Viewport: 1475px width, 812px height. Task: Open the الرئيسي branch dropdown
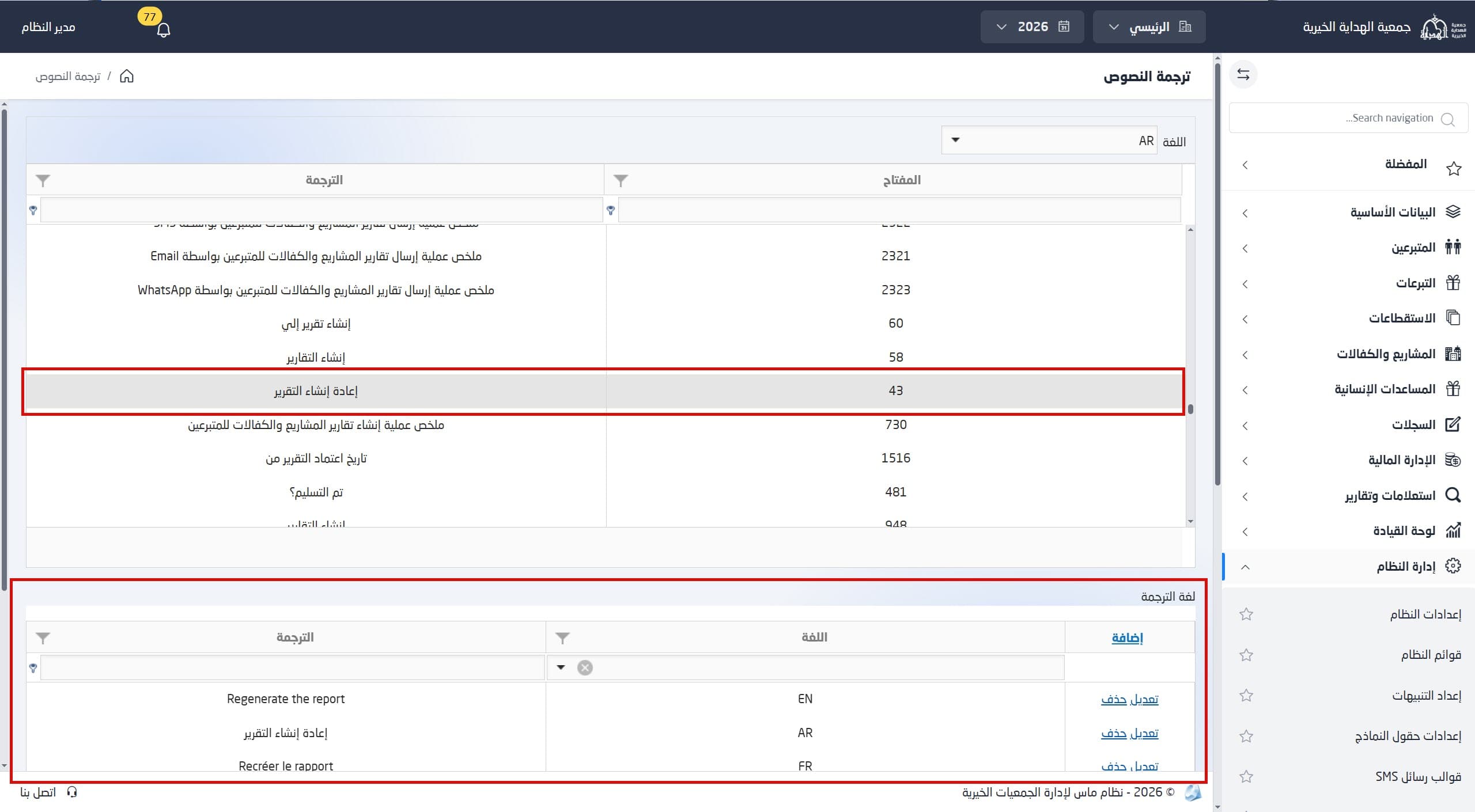tap(1149, 26)
